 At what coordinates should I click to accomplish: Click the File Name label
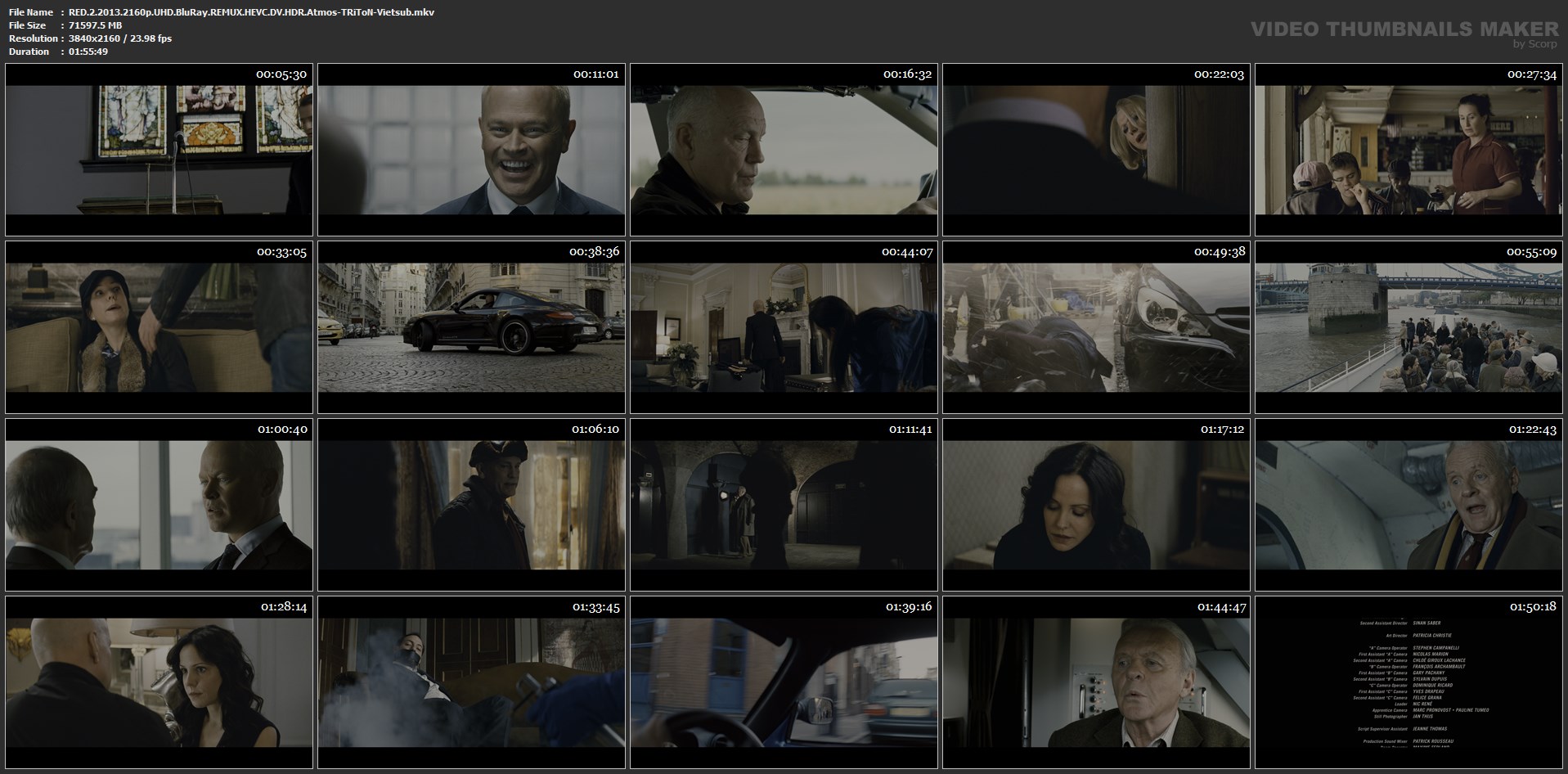click(31, 12)
